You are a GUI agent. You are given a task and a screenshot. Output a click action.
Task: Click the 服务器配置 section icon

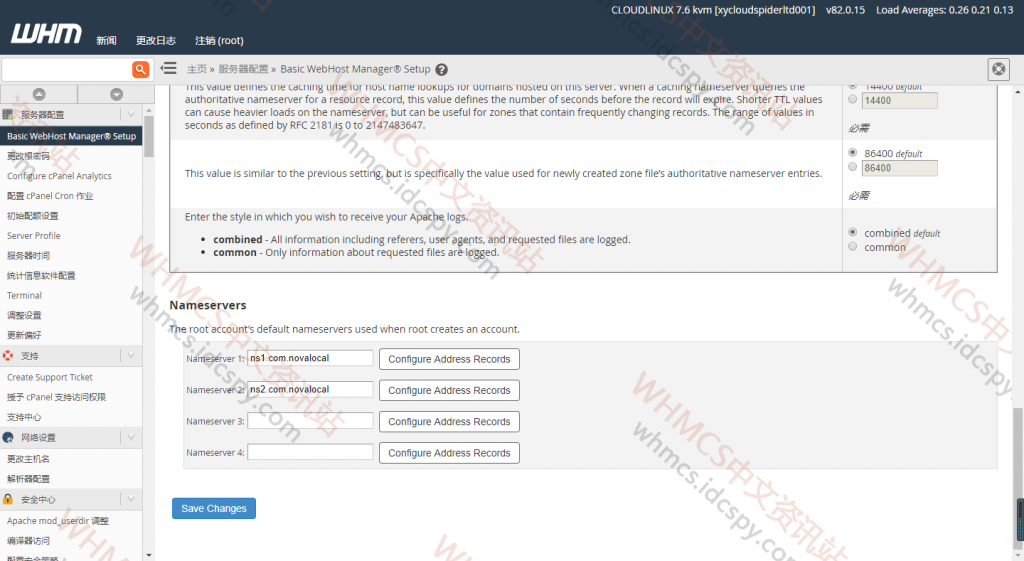pos(8,114)
